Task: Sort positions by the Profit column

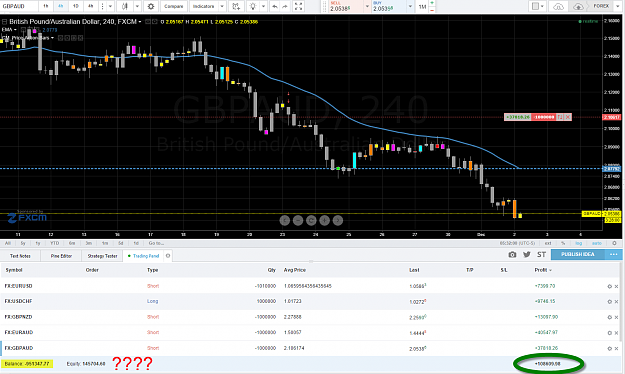Action: tap(543, 270)
